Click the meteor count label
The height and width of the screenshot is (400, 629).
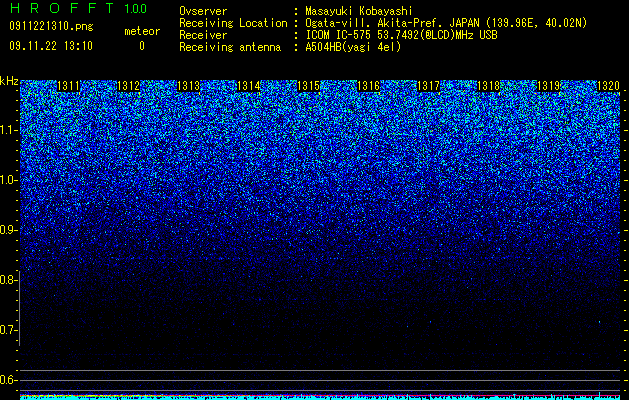click(x=142, y=31)
